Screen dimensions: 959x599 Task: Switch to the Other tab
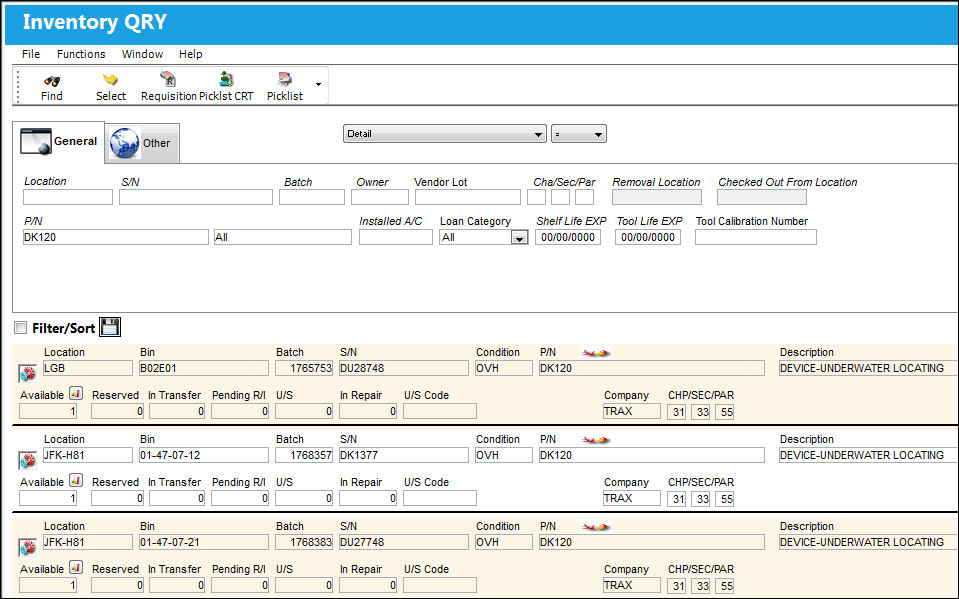point(141,143)
